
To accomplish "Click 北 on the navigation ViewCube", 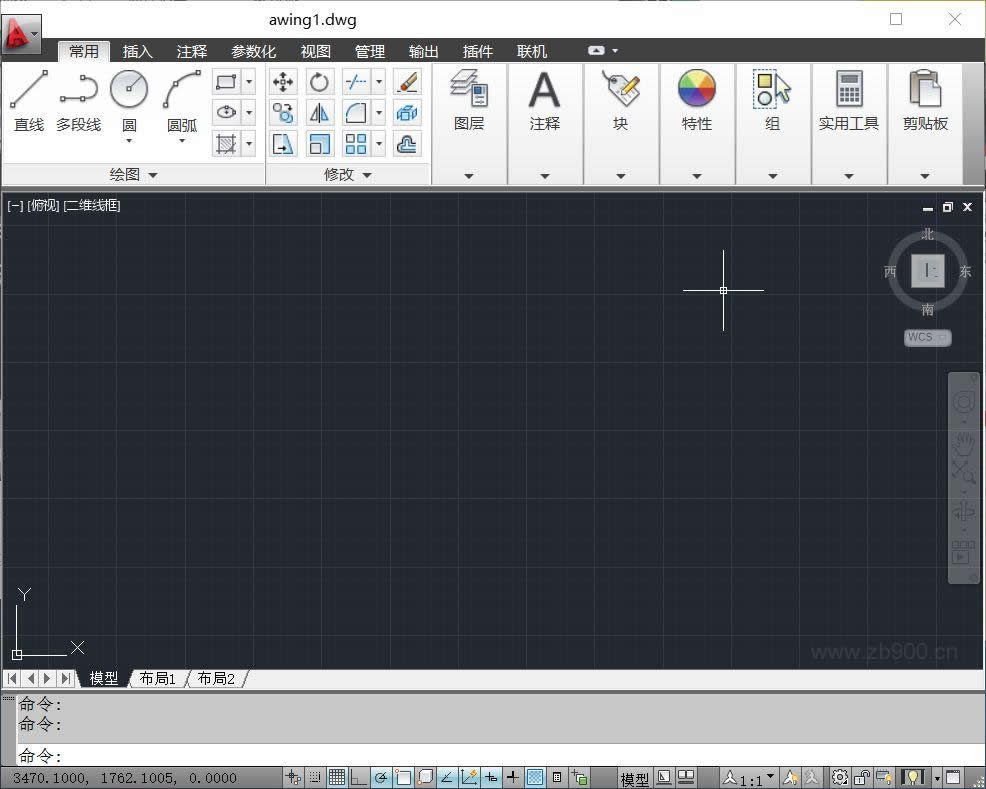I will [x=927, y=234].
